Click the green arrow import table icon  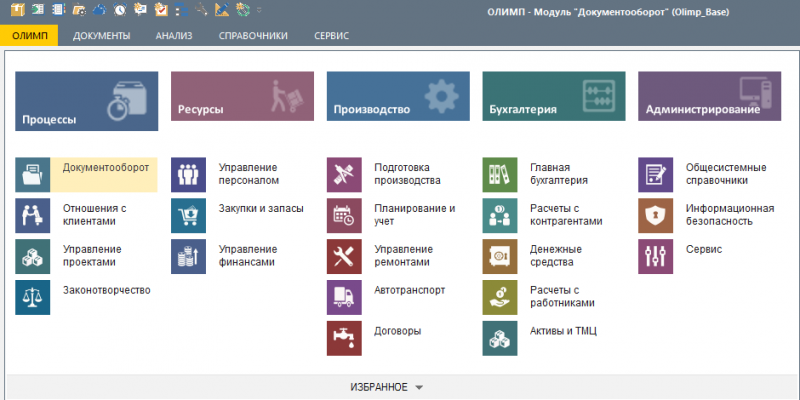(x=38, y=9)
